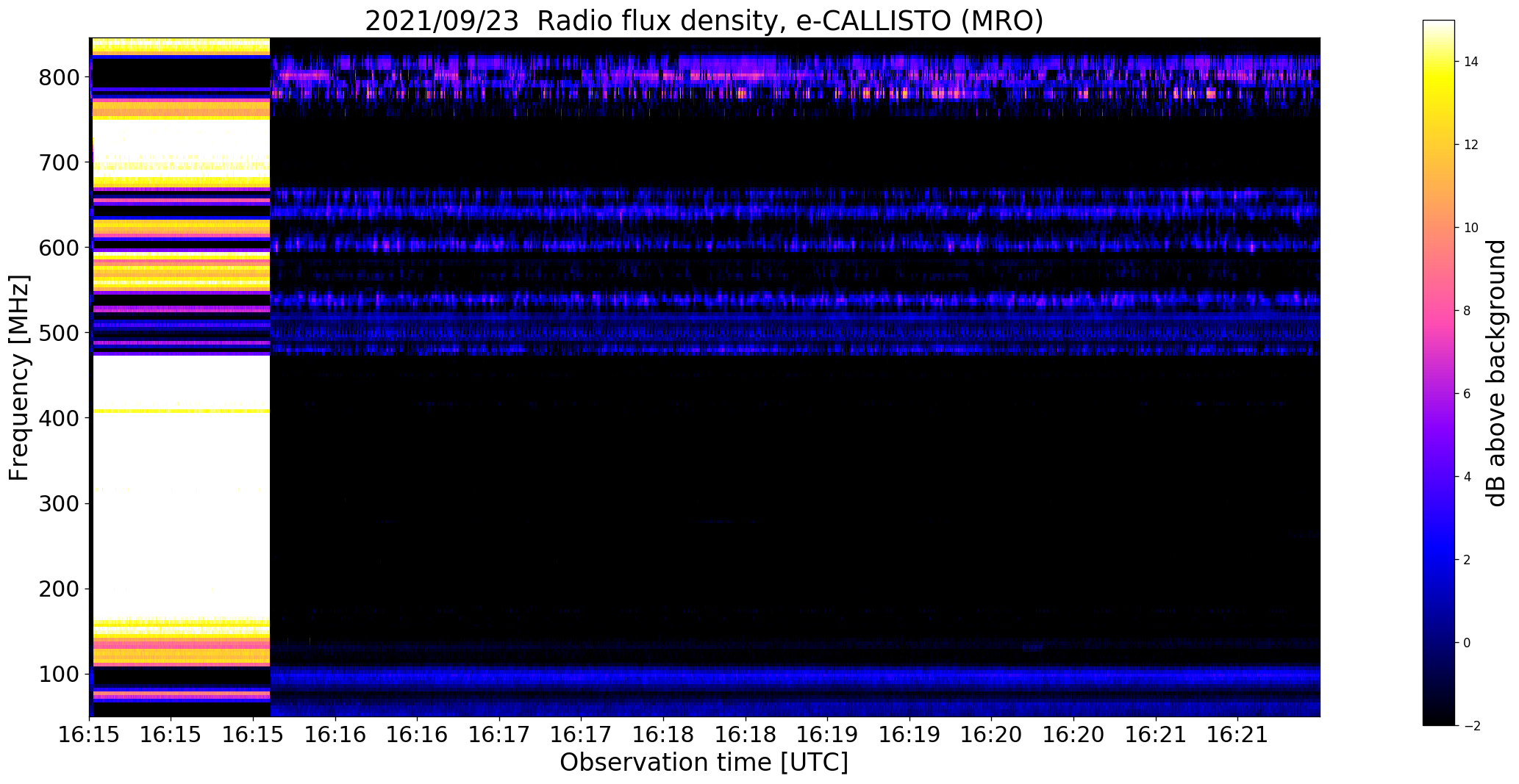Viewport: 1519px width, 784px height.
Task: Click the plot title mentioning e-CALLISTO (MRO)
Action: [704, 21]
